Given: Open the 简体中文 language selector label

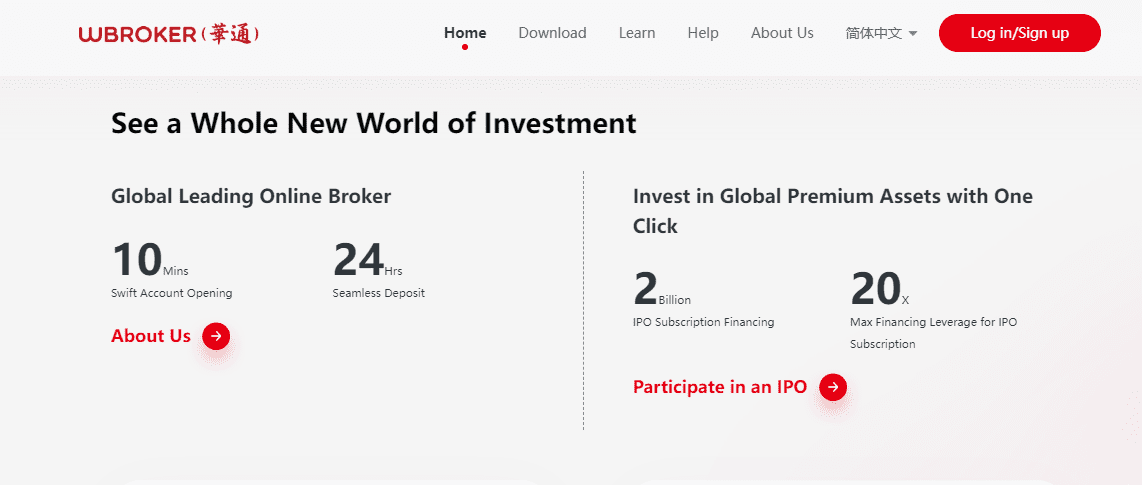Looking at the screenshot, I should click(873, 33).
